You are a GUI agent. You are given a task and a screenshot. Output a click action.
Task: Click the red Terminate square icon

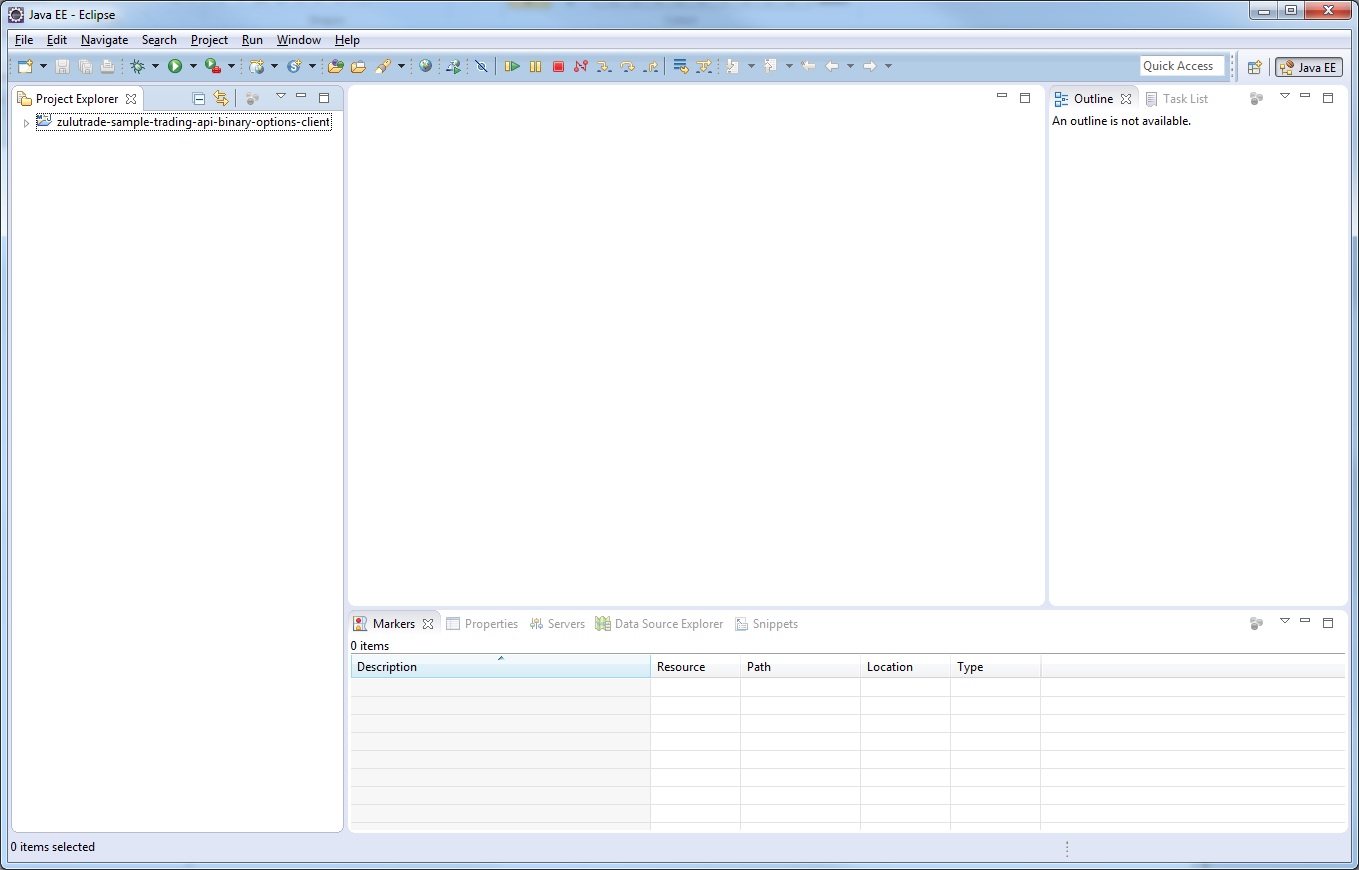coord(558,67)
